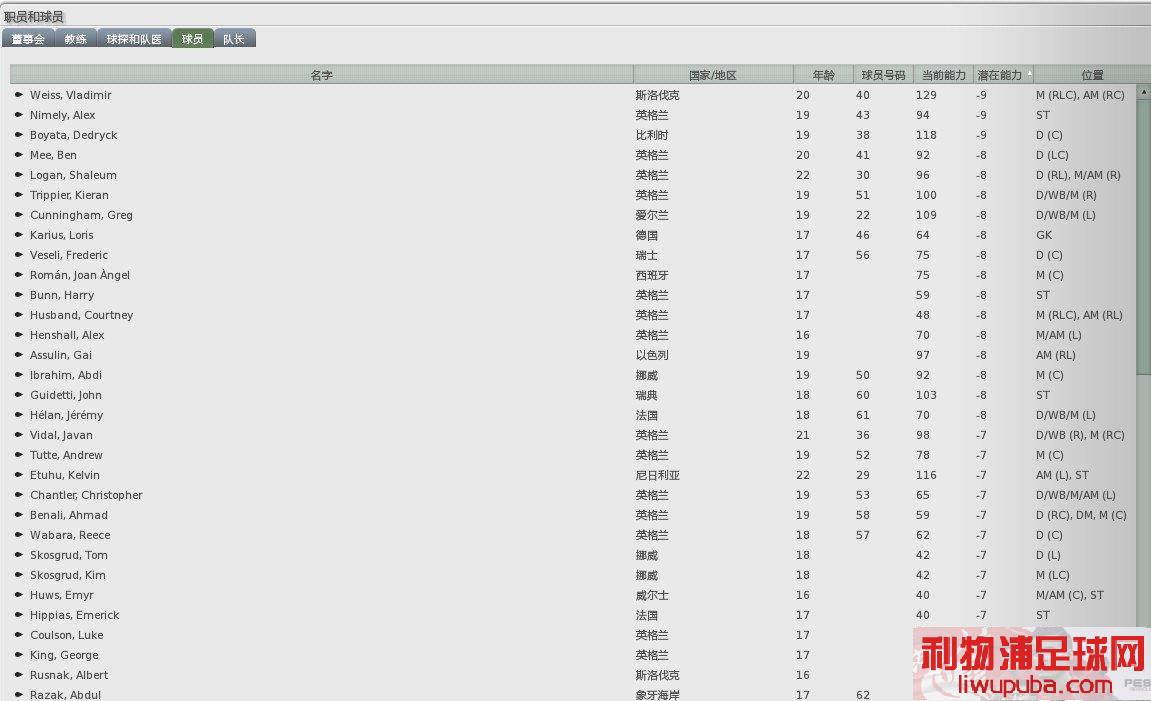Sort by 名字 column header
Image resolution: width=1151 pixels, height=701 pixels.
322,75
